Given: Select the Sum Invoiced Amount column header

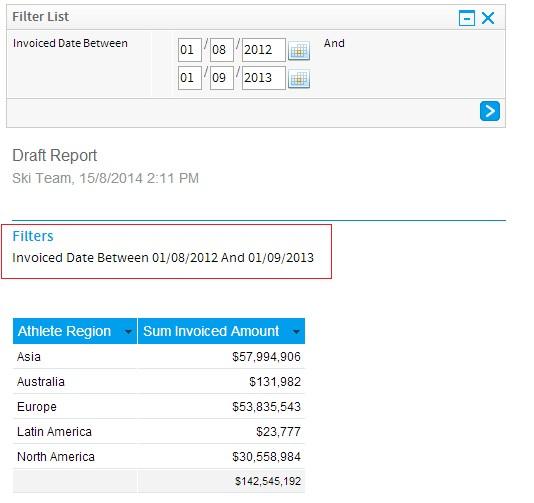Looking at the screenshot, I should coord(221,331).
